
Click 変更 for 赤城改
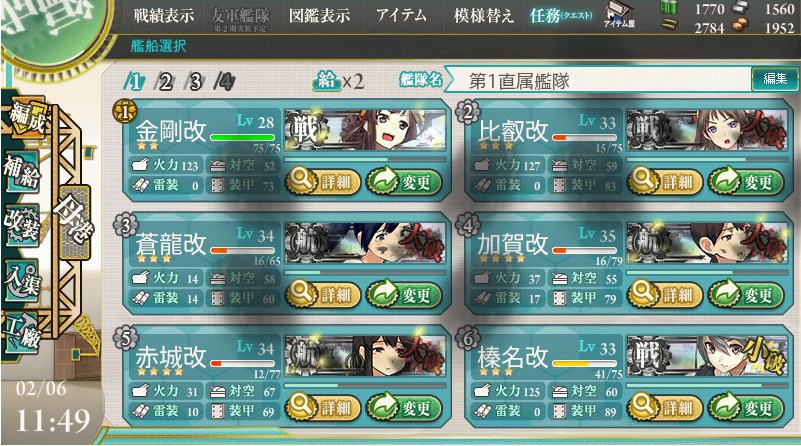(404, 407)
